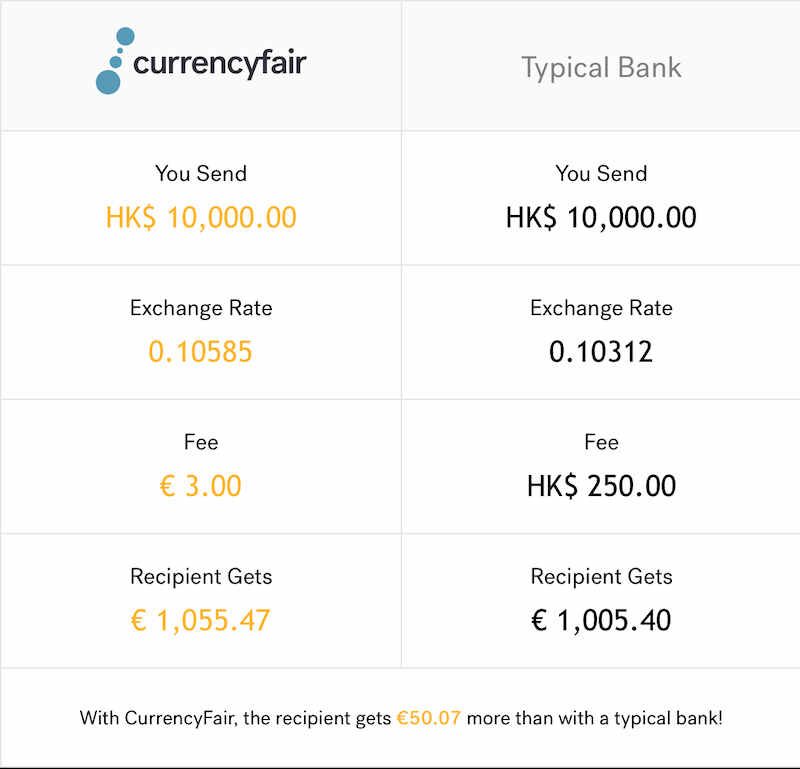Screen dimensions: 800x769
Task: Click CurrencyFair's HK$ 10,000.00 send amount
Action: (x=201, y=217)
